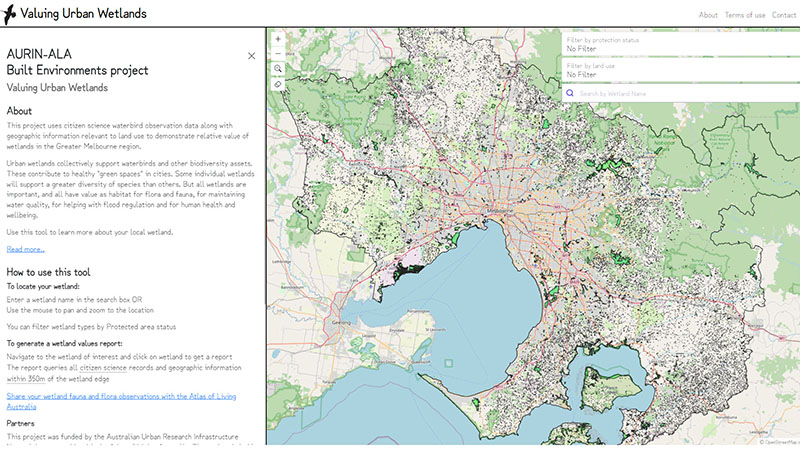Open the Share your wetland observations link
The width and height of the screenshot is (800, 450).
click(121, 401)
